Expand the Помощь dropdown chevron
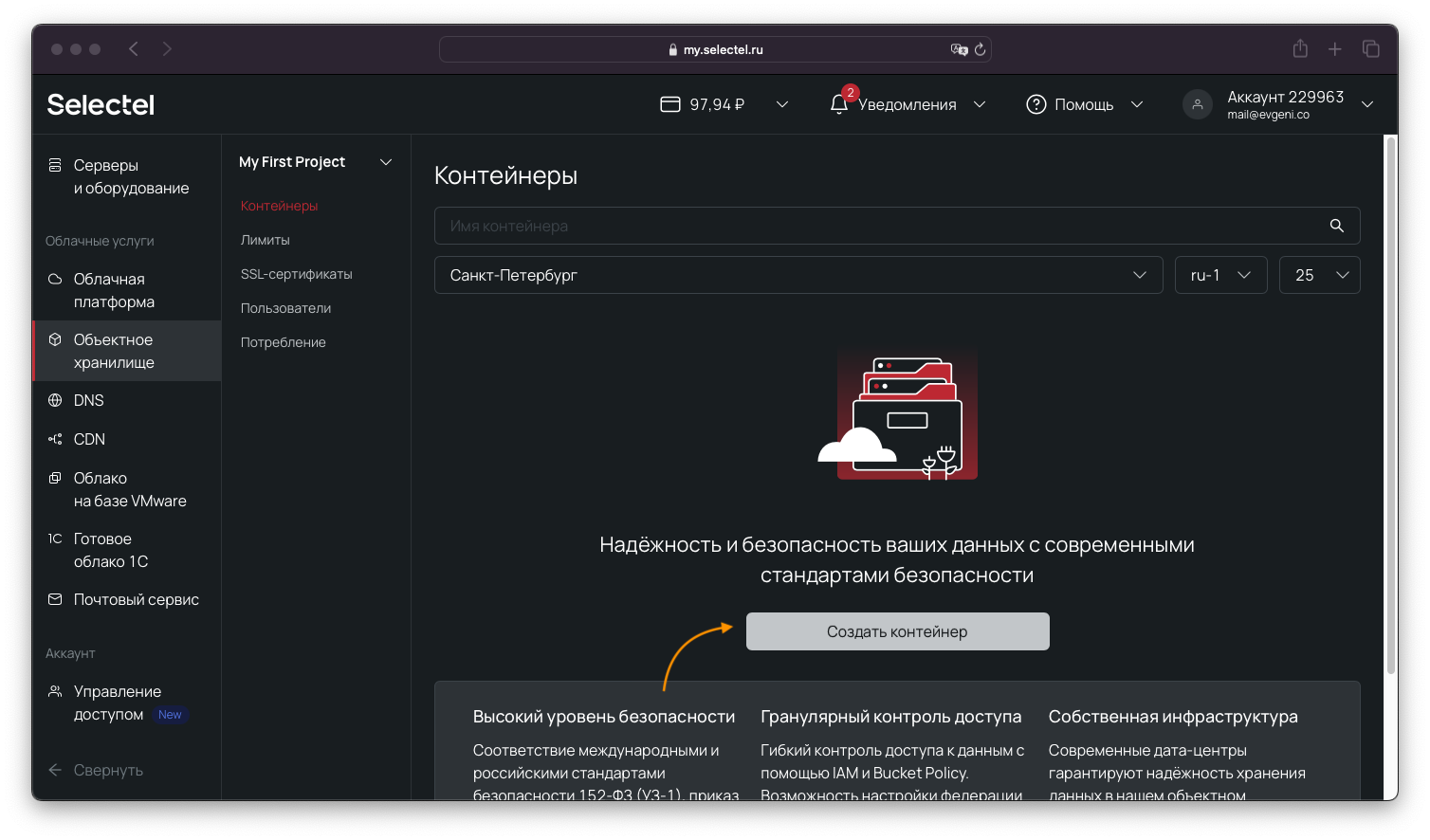This screenshot has width=1430, height=840. [1137, 104]
